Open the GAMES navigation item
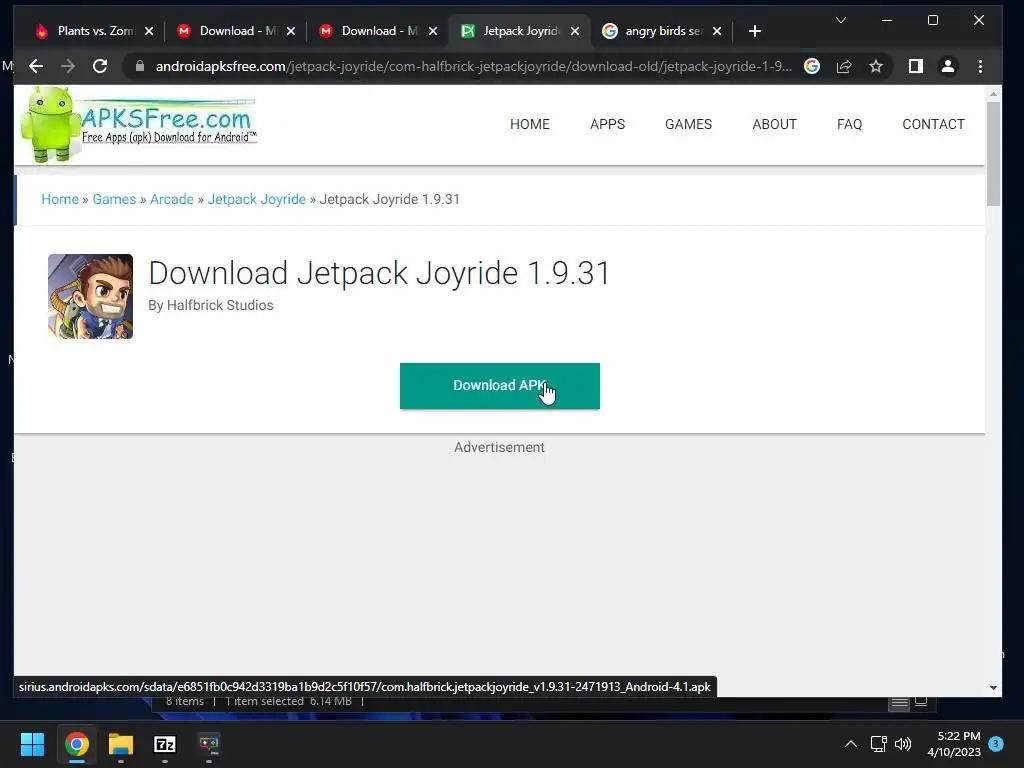 [688, 124]
